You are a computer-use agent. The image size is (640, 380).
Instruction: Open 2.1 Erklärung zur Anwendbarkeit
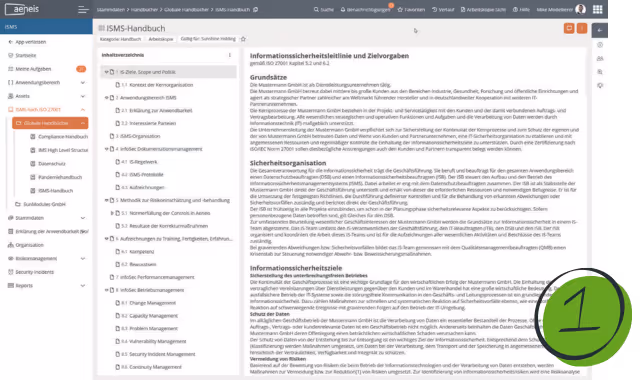(160, 110)
